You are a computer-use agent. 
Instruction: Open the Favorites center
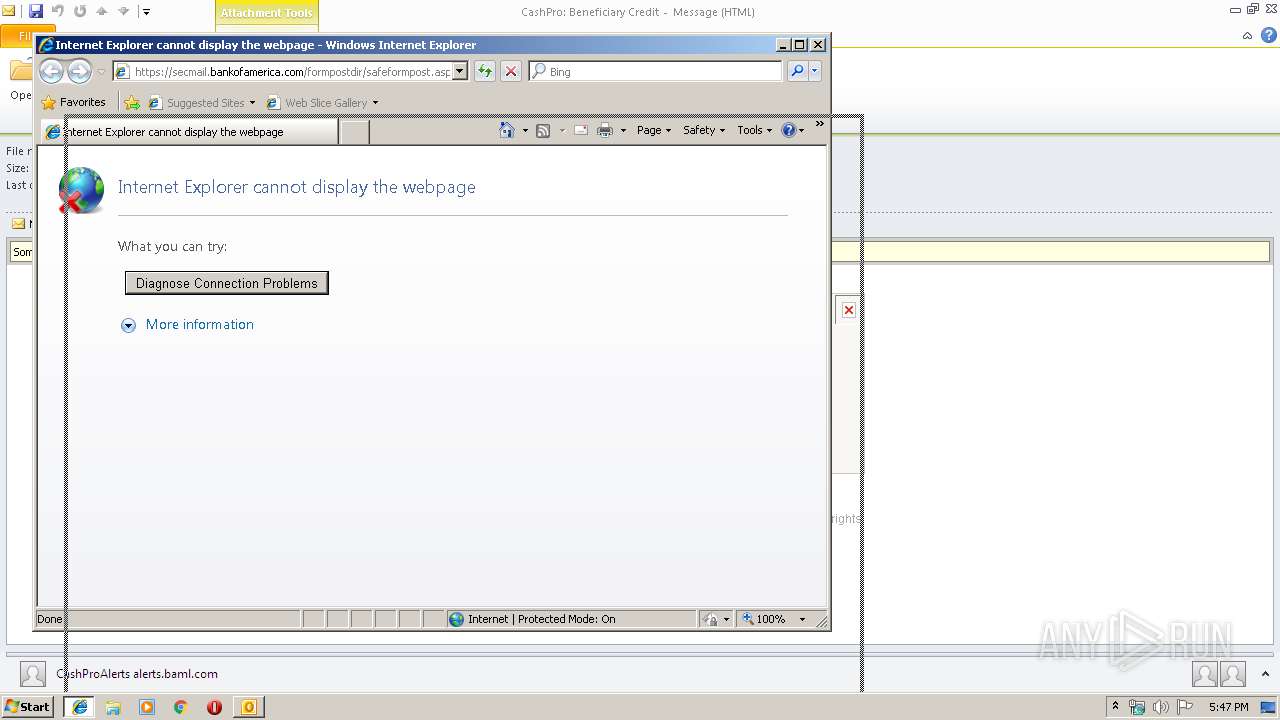click(x=73, y=102)
